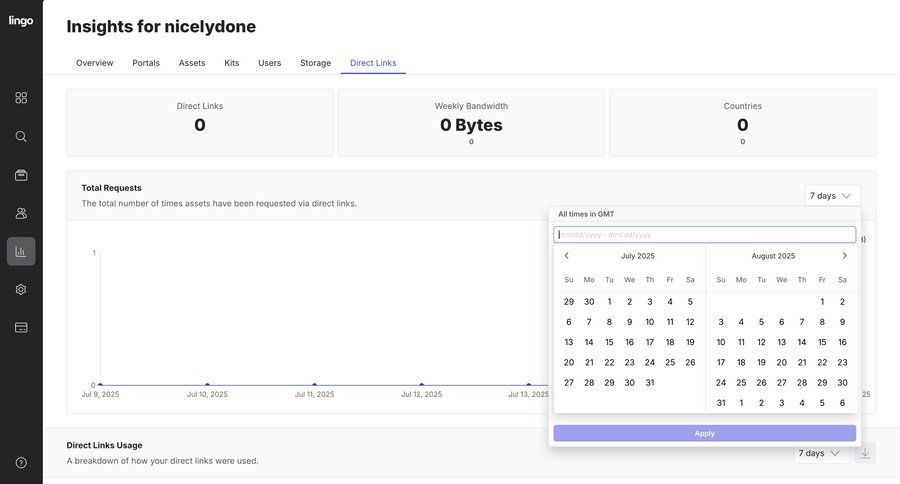The width and height of the screenshot is (900, 484).
Task: Click the Apply button
Action: click(x=704, y=433)
